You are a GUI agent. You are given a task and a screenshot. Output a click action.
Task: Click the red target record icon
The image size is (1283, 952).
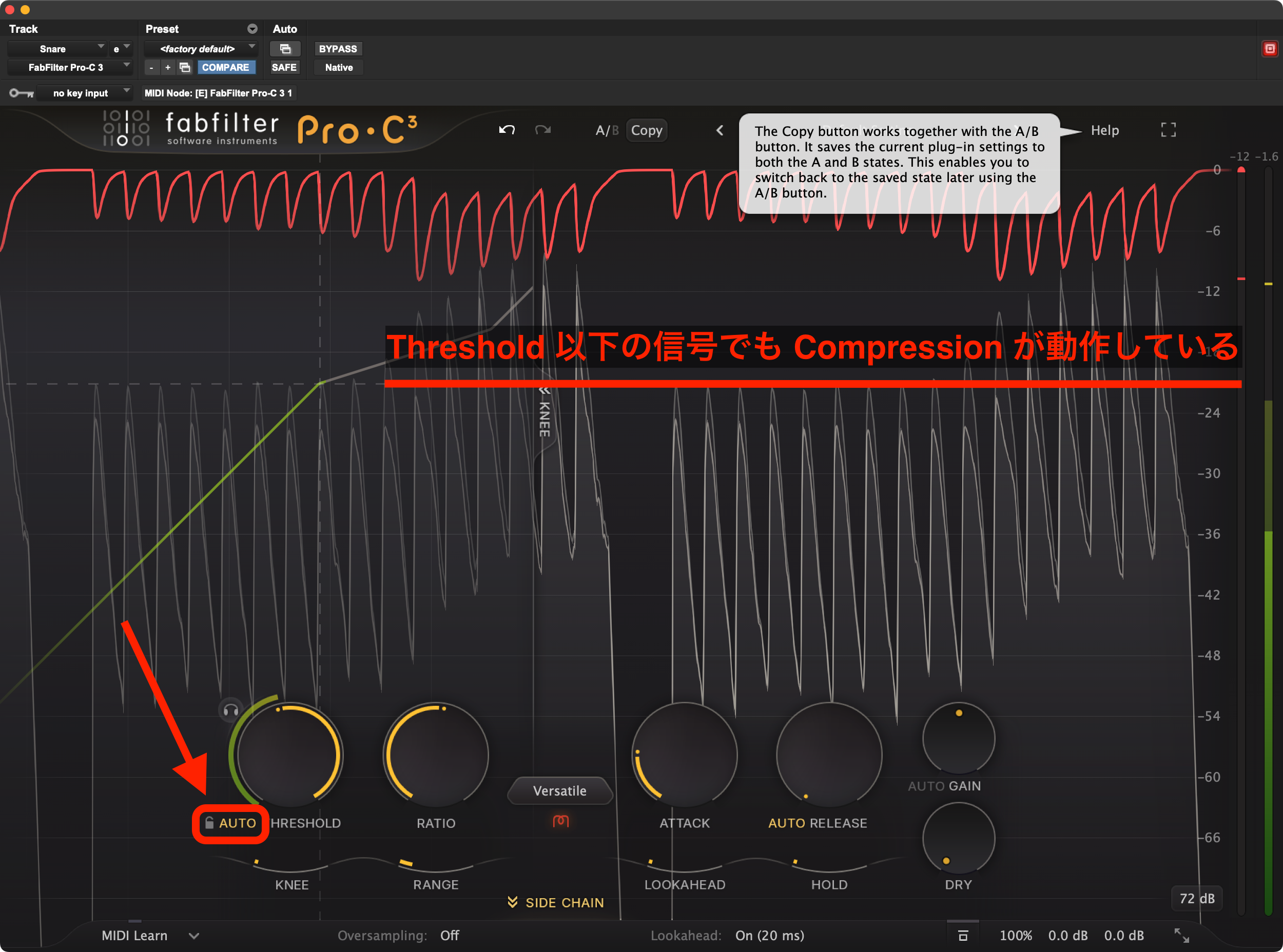[x=1269, y=49]
